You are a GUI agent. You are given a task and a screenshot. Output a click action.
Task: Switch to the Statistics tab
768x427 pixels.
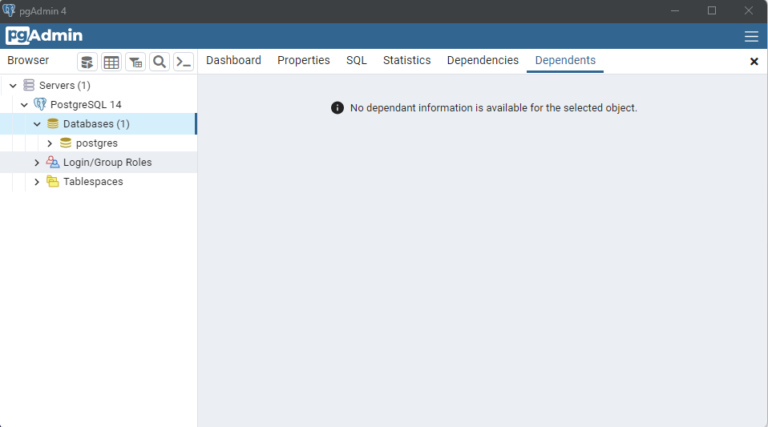click(406, 61)
